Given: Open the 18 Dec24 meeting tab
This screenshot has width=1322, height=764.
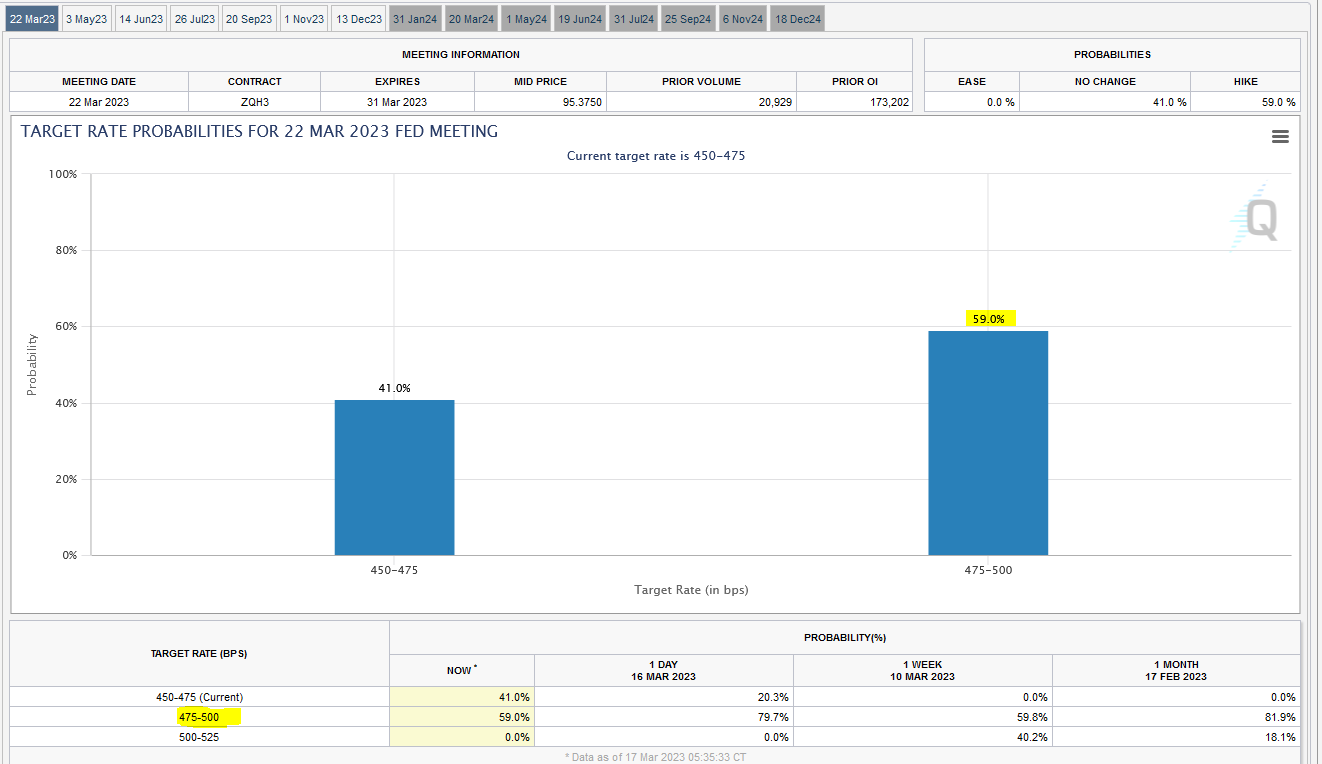Looking at the screenshot, I should point(797,19).
